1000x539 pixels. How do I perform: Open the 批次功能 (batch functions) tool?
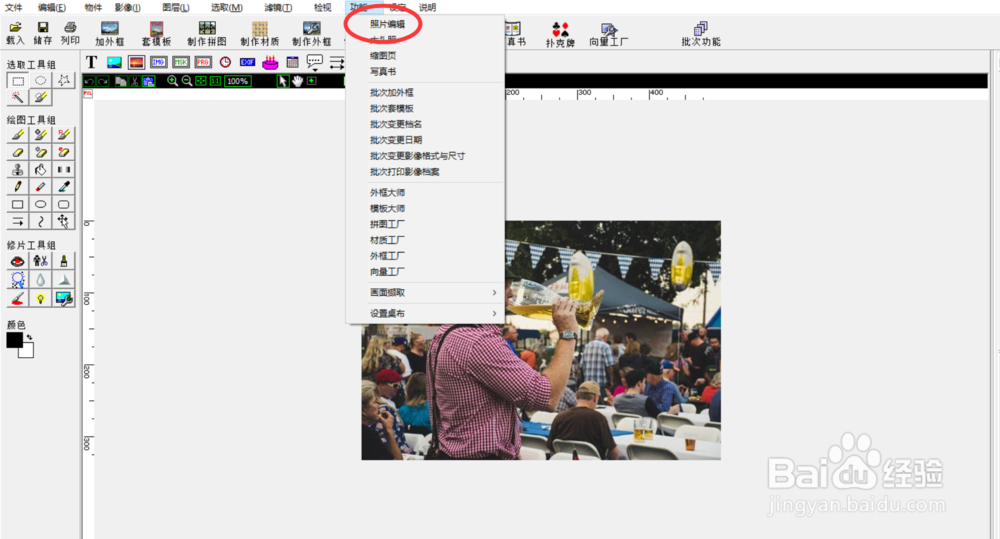point(701,34)
